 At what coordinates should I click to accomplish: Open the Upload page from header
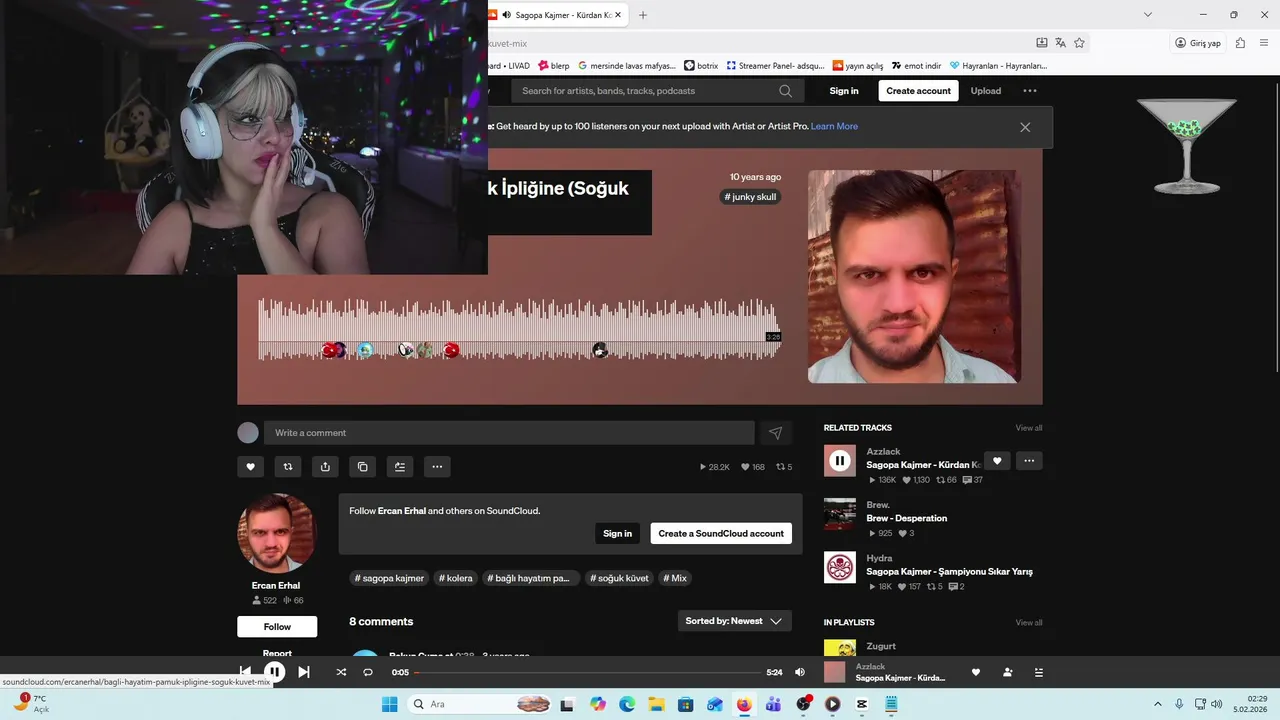pyautogui.click(x=986, y=91)
